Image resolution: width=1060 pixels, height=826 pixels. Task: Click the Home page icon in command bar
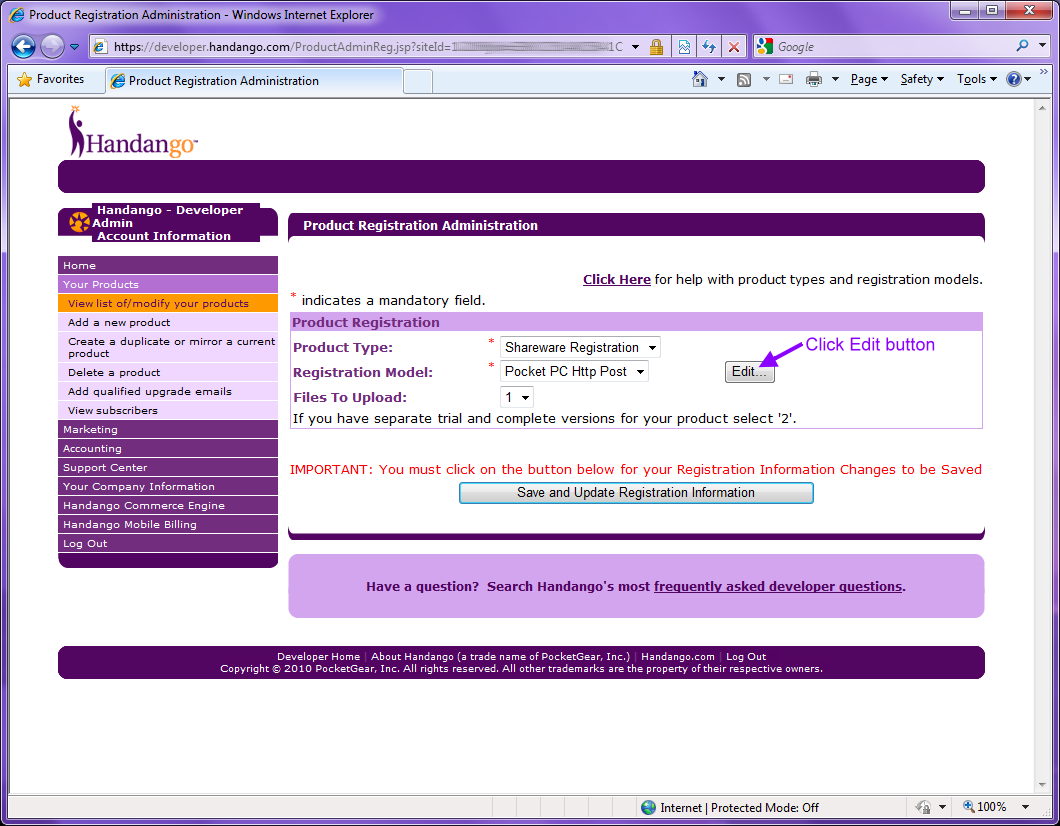click(700, 79)
